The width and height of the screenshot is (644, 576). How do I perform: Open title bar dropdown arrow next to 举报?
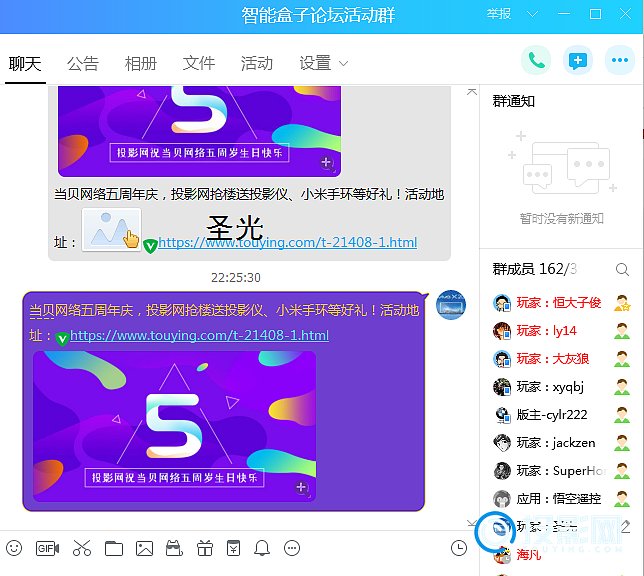[532, 15]
